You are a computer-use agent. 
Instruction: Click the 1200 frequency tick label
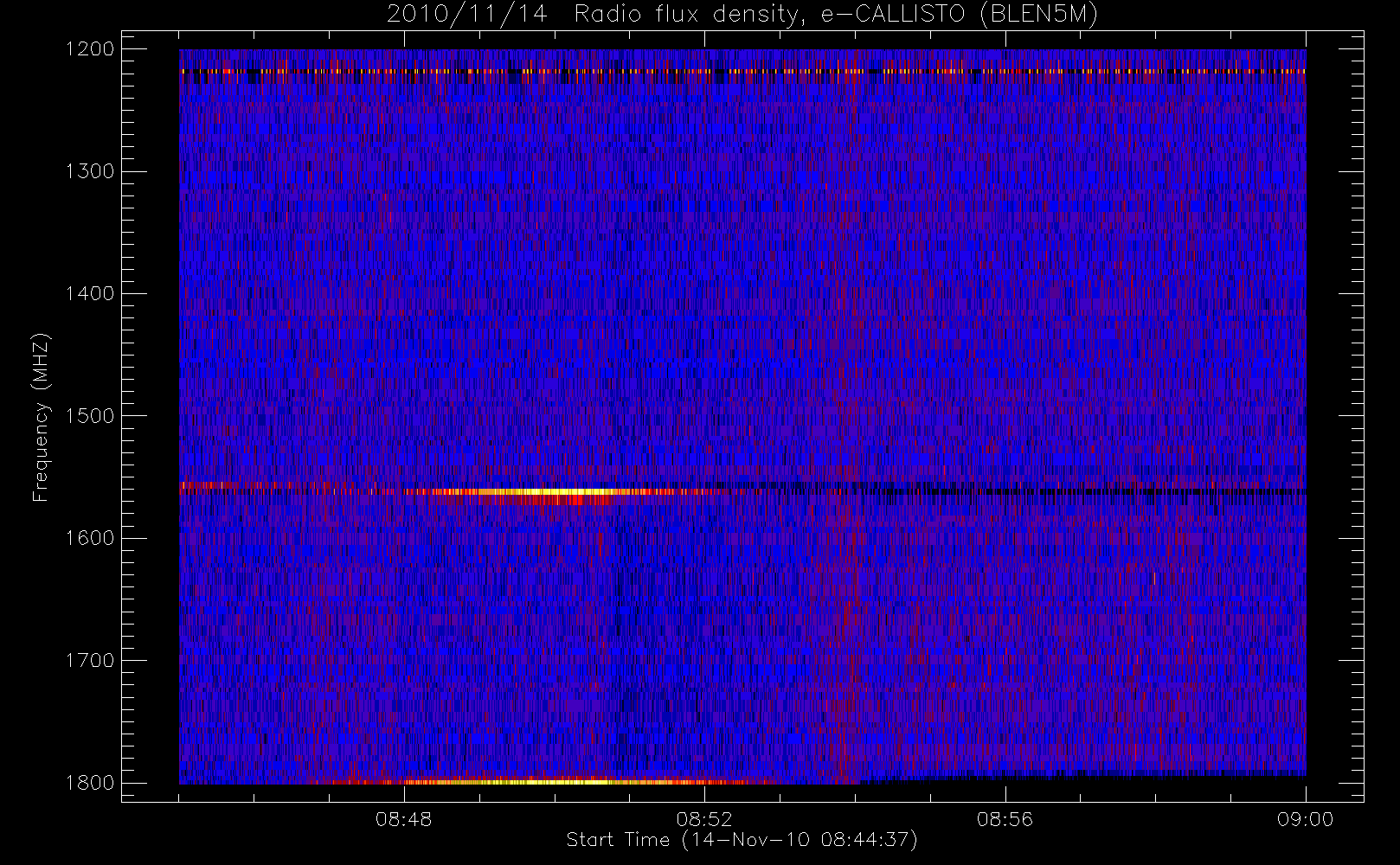(90, 49)
